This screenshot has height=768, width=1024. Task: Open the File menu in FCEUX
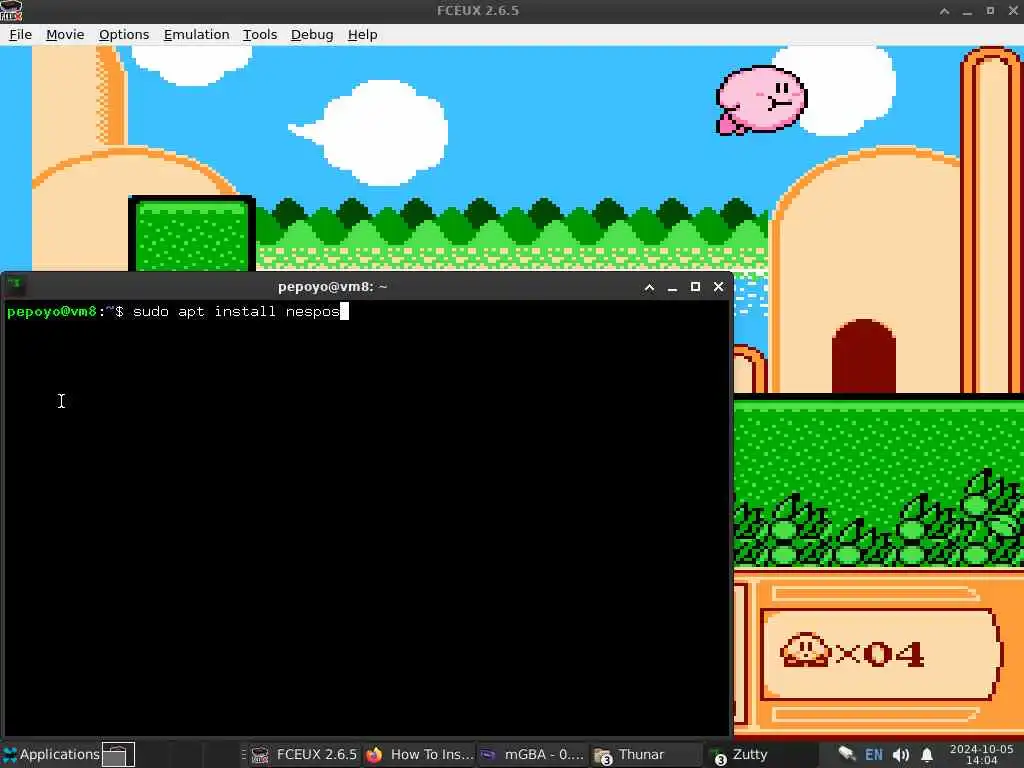pyautogui.click(x=20, y=35)
